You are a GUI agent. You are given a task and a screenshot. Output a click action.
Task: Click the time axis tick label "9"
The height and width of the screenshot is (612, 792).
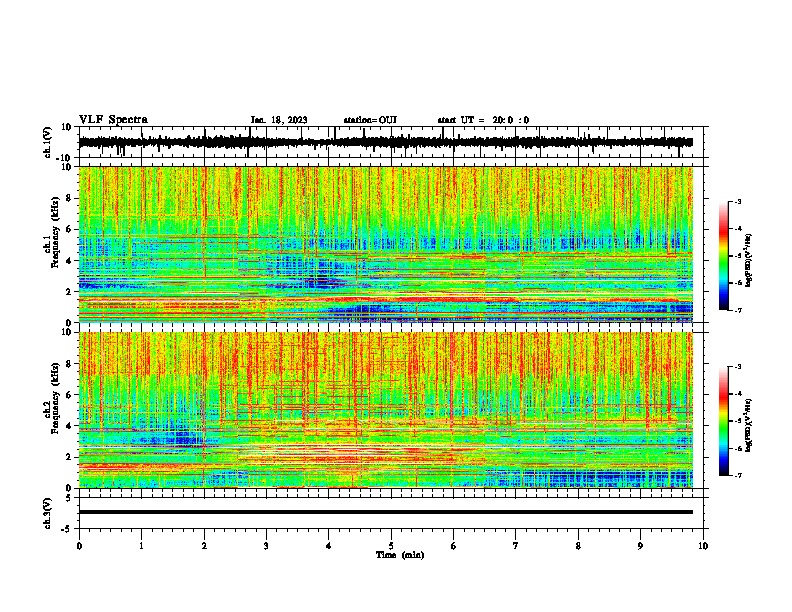(640, 546)
